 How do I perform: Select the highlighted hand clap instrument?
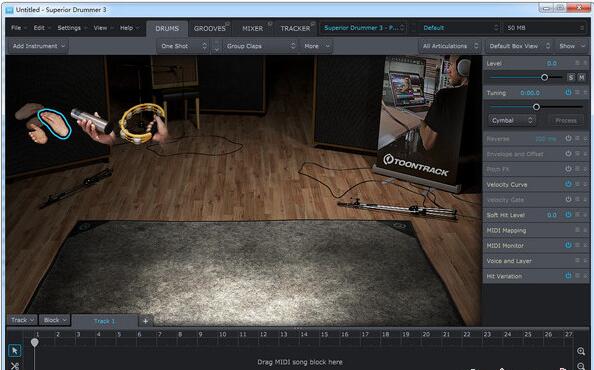pos(55,123)
